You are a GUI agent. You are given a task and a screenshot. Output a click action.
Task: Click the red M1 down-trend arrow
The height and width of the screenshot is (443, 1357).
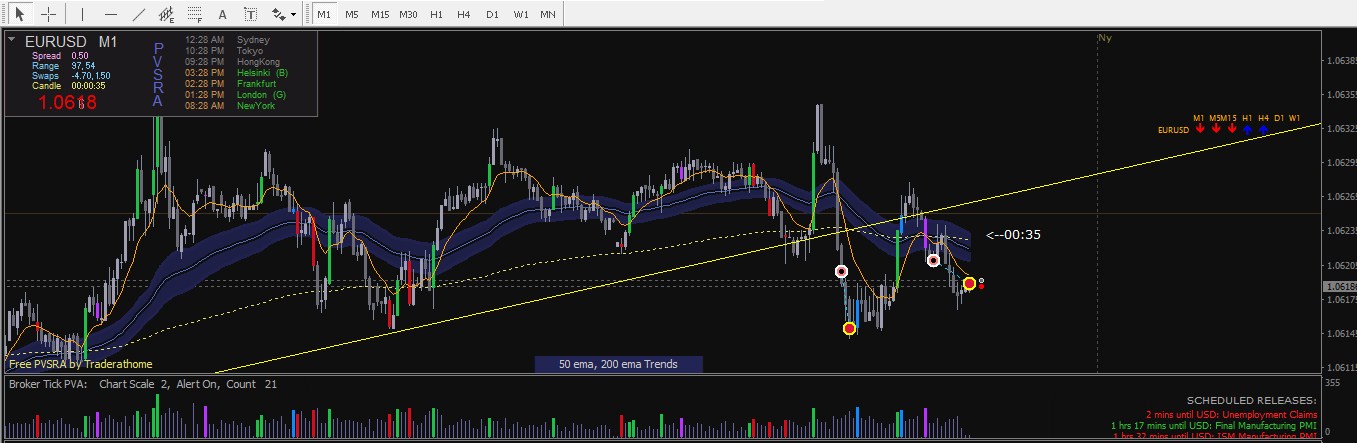1200,129
